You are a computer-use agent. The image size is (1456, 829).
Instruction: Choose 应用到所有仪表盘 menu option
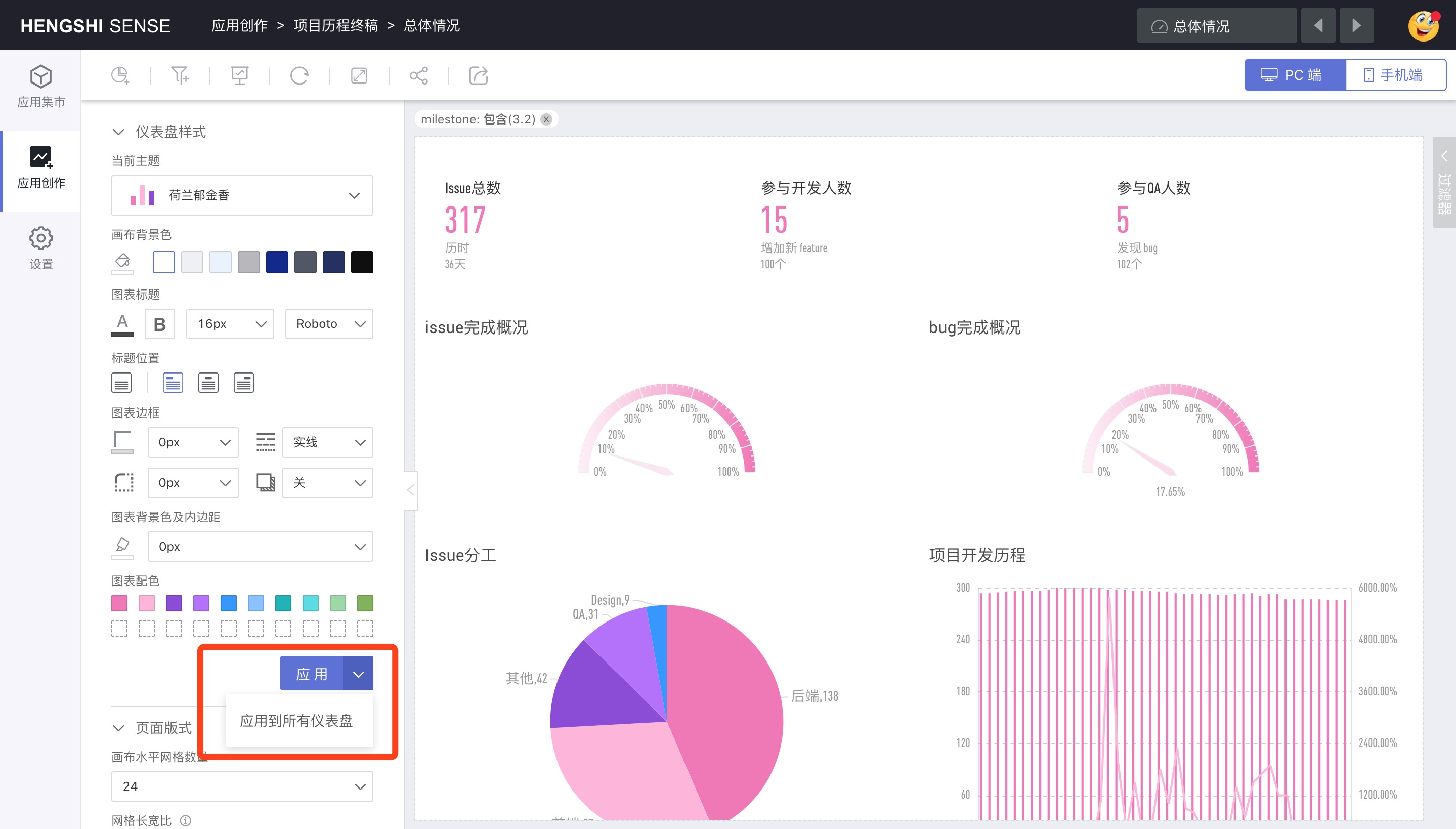tap(298, 721)
